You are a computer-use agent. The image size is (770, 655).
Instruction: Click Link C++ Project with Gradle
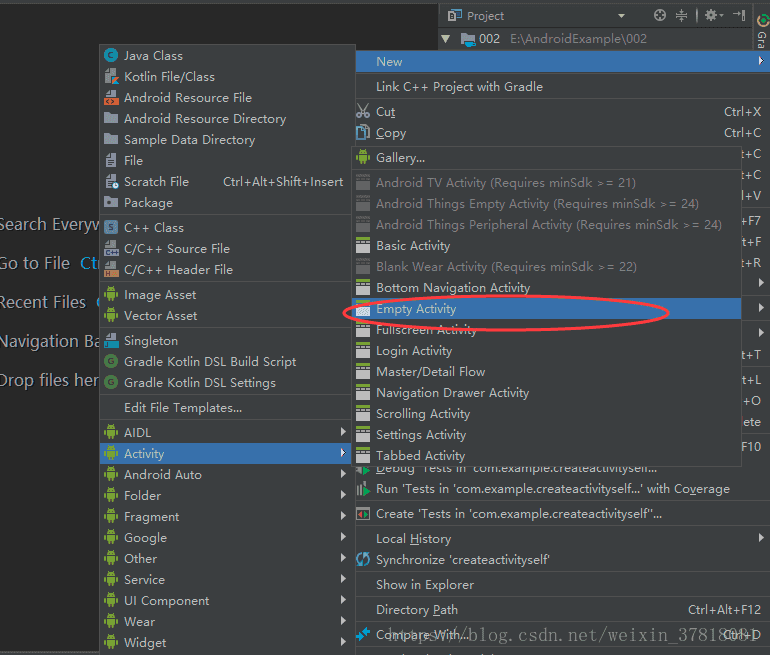pyautogui.click(x=562, y=86)
